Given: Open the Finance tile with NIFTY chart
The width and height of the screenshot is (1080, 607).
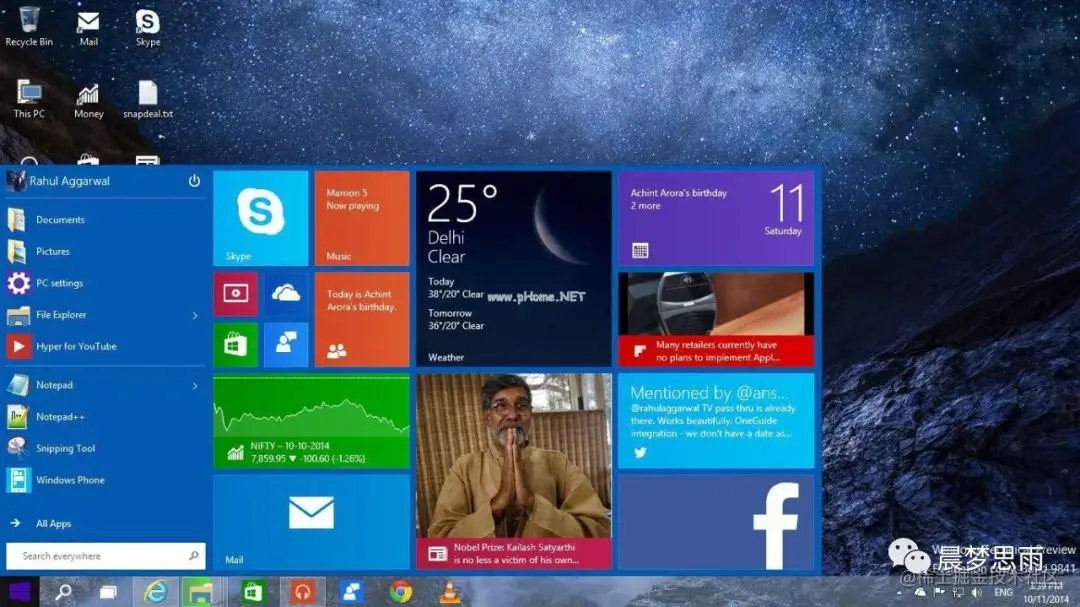Looking at the screenshot, I should tap(311, 421).
